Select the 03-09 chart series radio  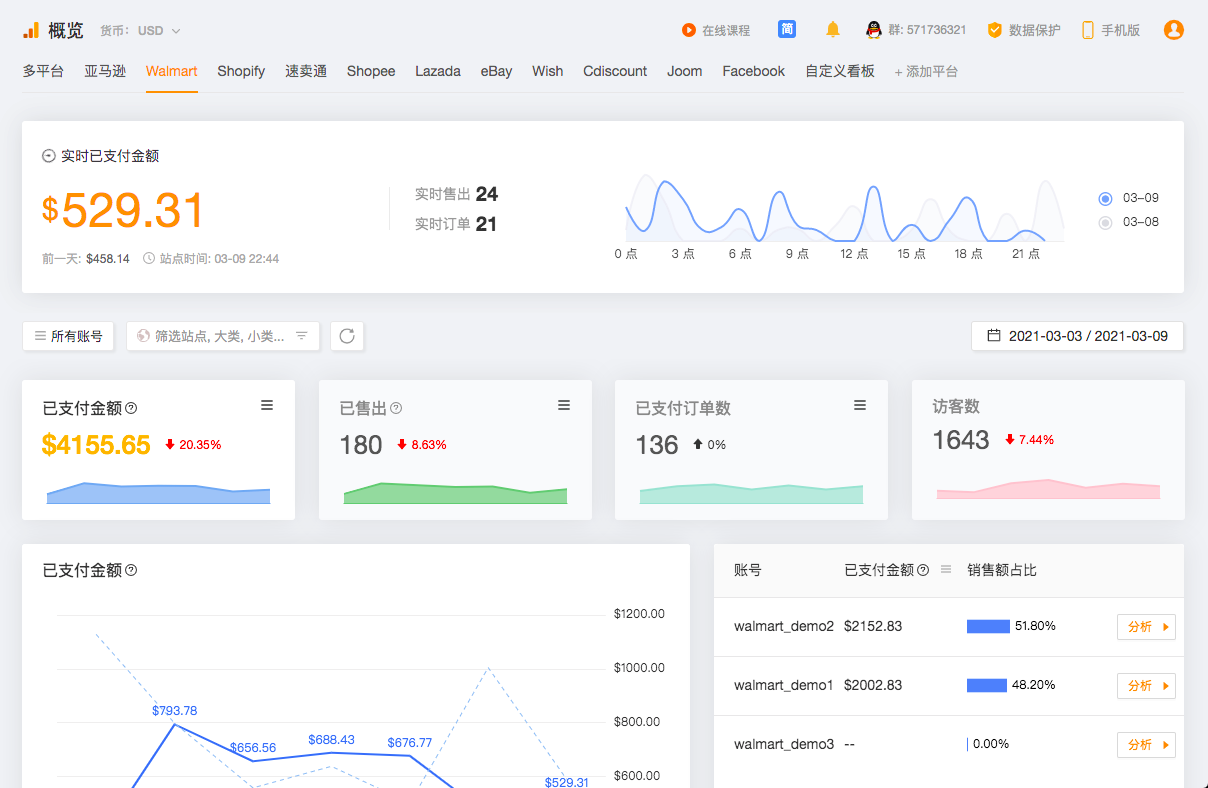tap(1105, 198)
